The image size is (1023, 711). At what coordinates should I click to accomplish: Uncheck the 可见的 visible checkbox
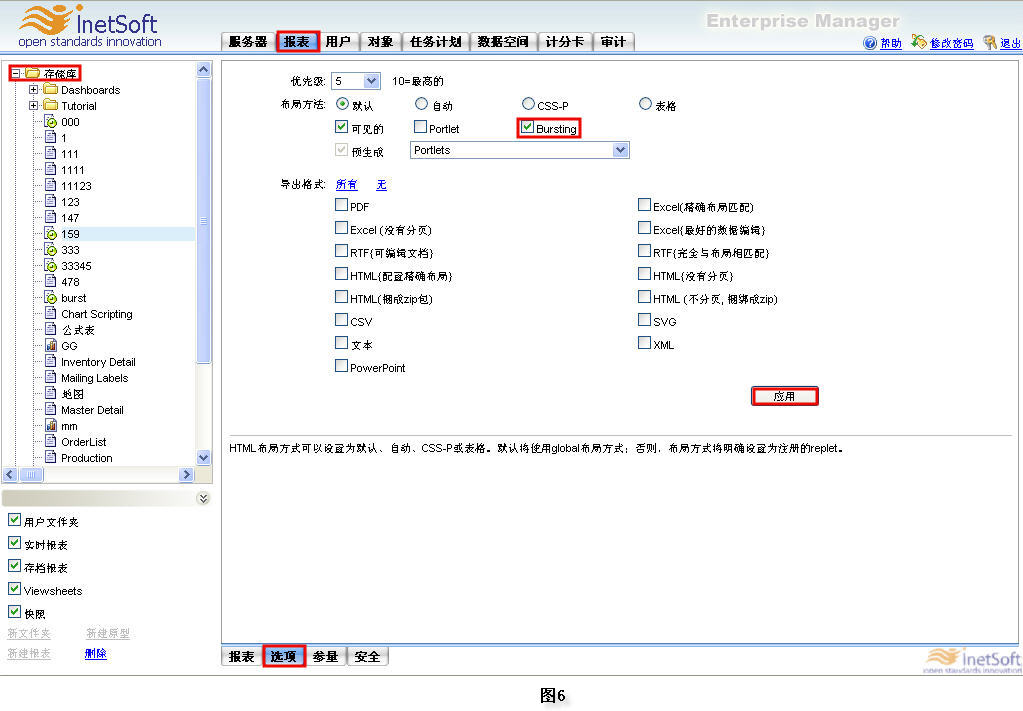[x=341, y=127]
